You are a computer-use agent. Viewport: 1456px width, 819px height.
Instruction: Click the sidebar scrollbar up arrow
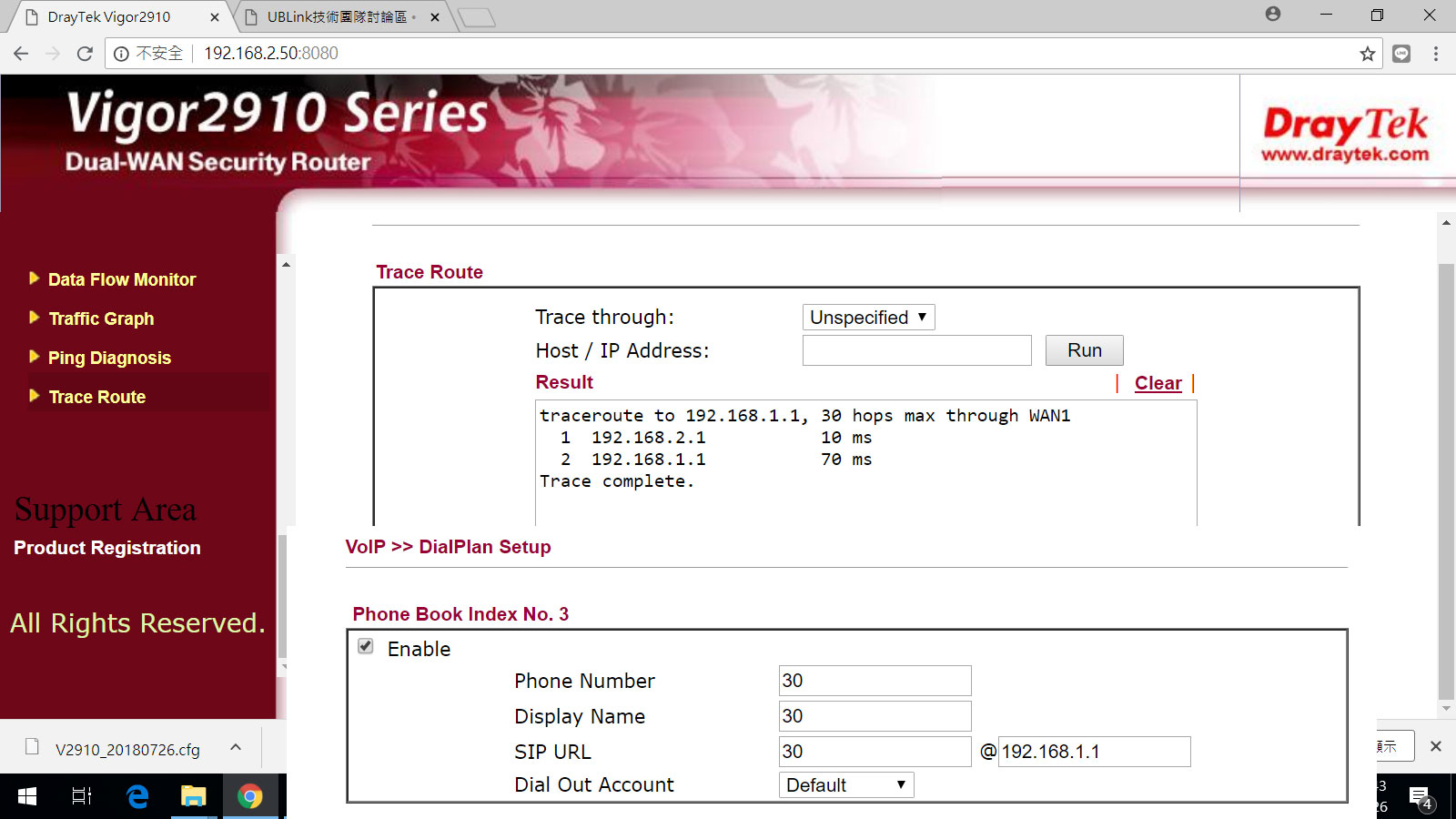coord(286,265)
